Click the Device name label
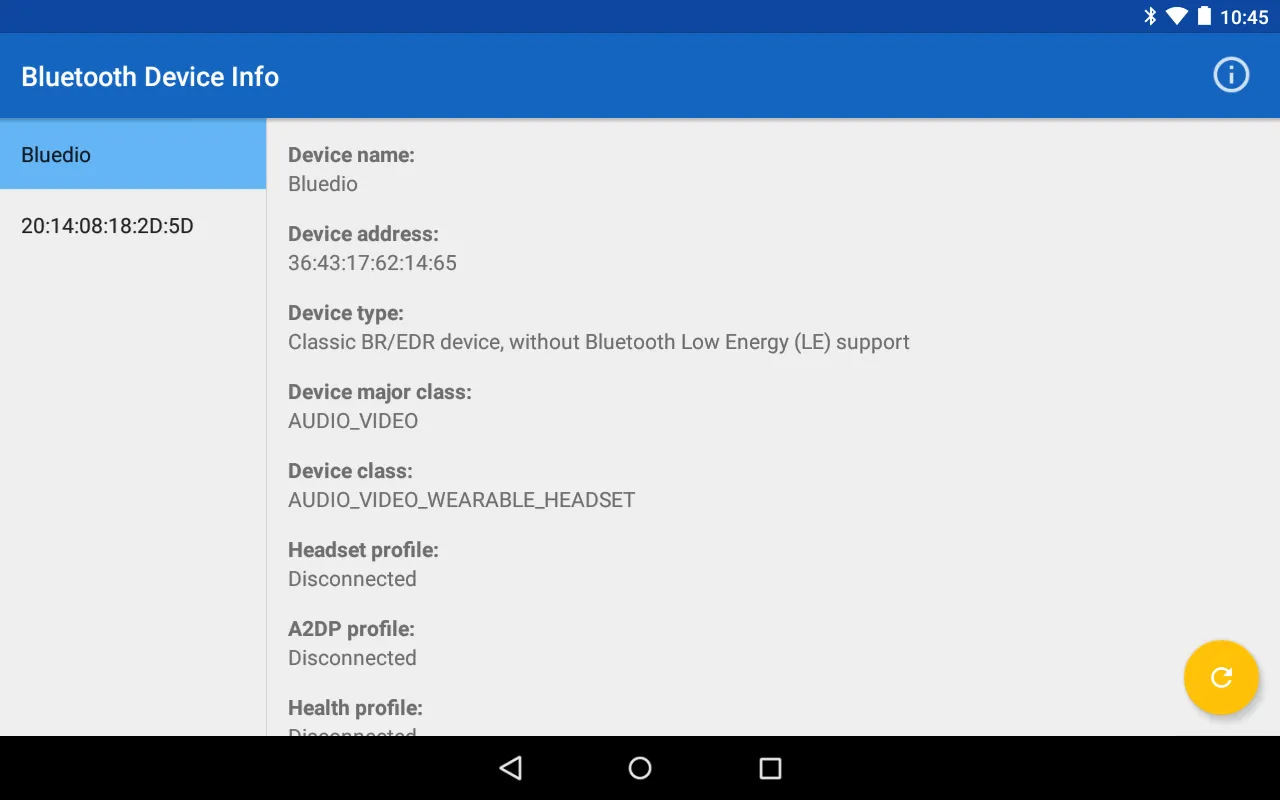Viewport: 1280px width, 800px height. pos(351,155)
